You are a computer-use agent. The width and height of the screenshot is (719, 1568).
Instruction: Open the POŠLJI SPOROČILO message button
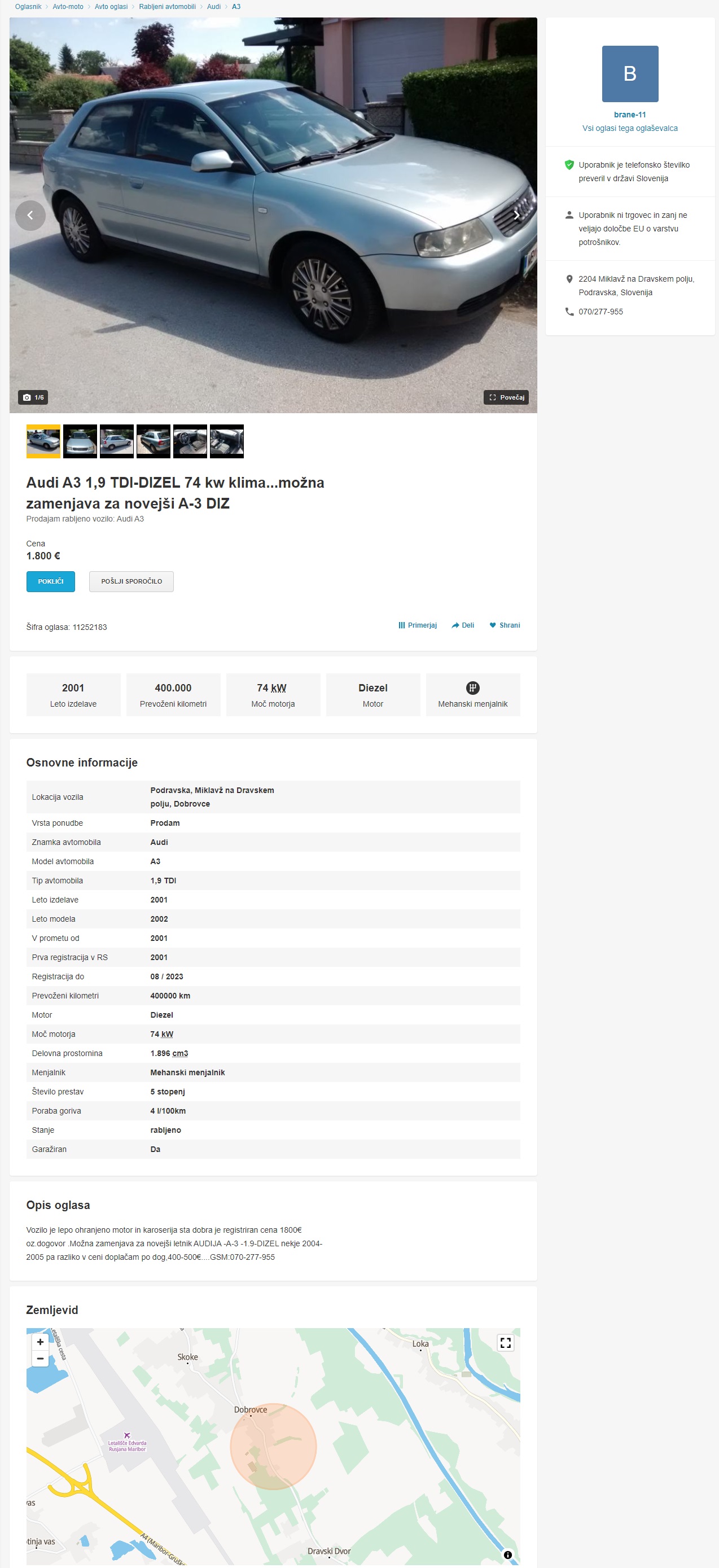click(x=131, y=581)
